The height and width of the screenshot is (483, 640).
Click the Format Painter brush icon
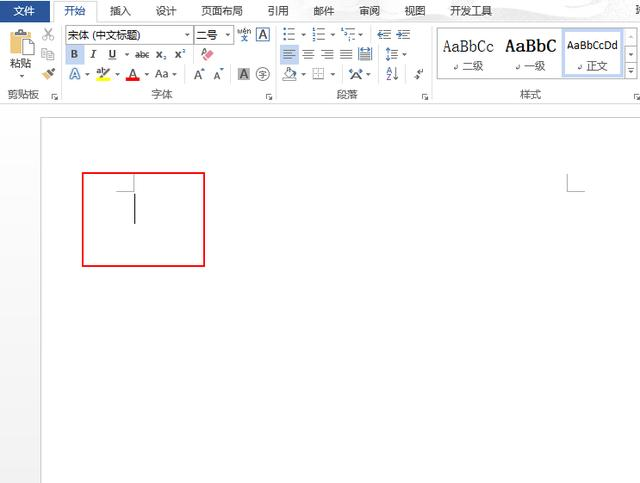[48, 74]
